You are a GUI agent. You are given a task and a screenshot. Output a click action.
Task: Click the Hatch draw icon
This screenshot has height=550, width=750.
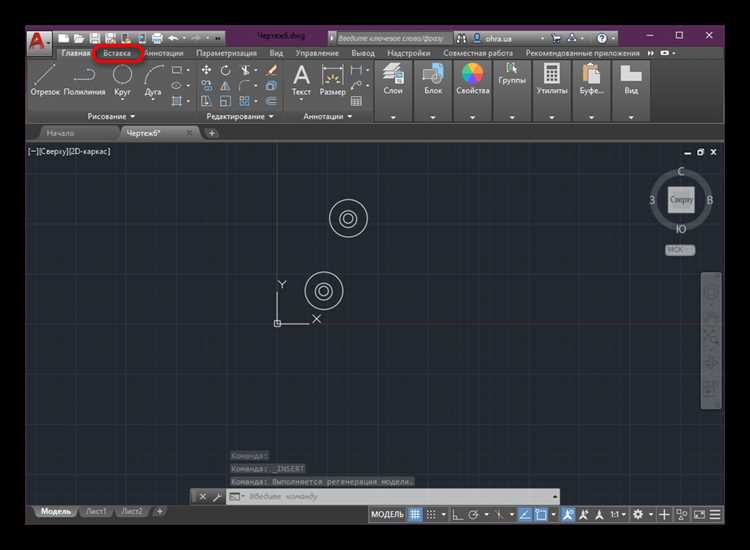pos(176,101)
